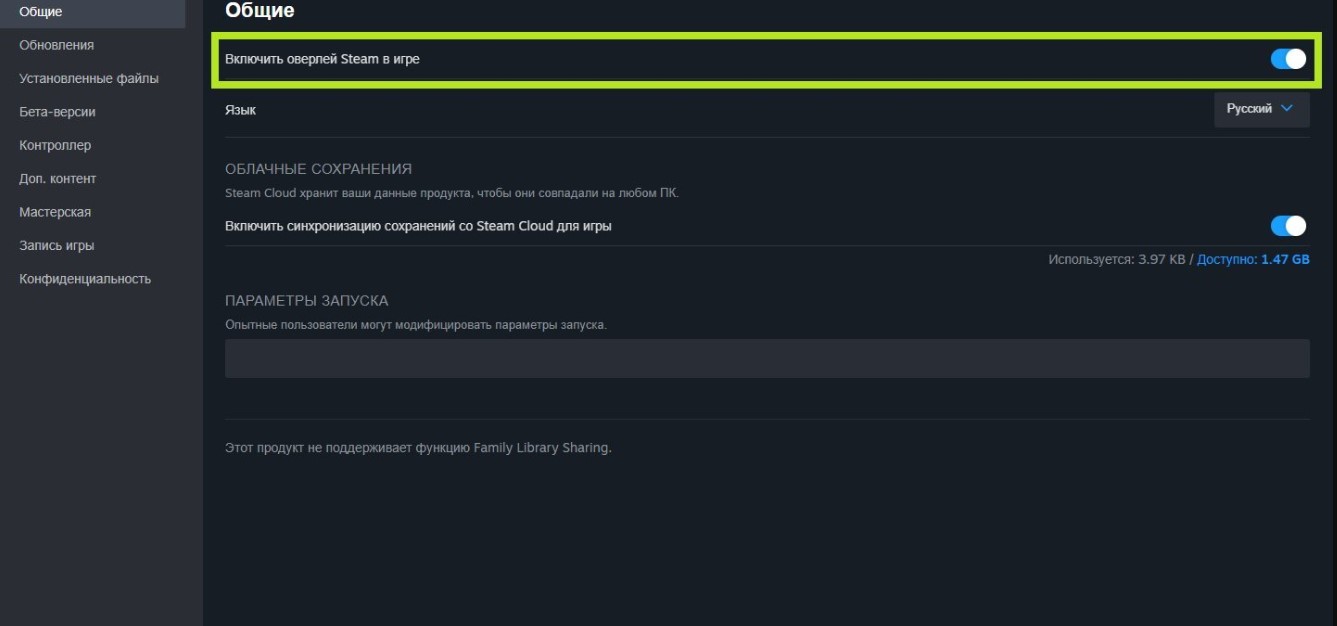Click the Steam Cloud synchronization label text
The height and width of the screenshot is (626, 1337).
point(418,226)
